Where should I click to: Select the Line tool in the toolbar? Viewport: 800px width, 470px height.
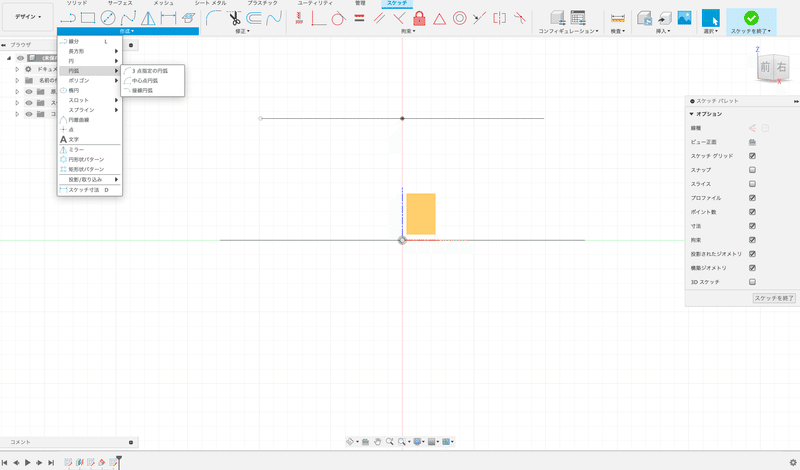[x=68, y=18]
